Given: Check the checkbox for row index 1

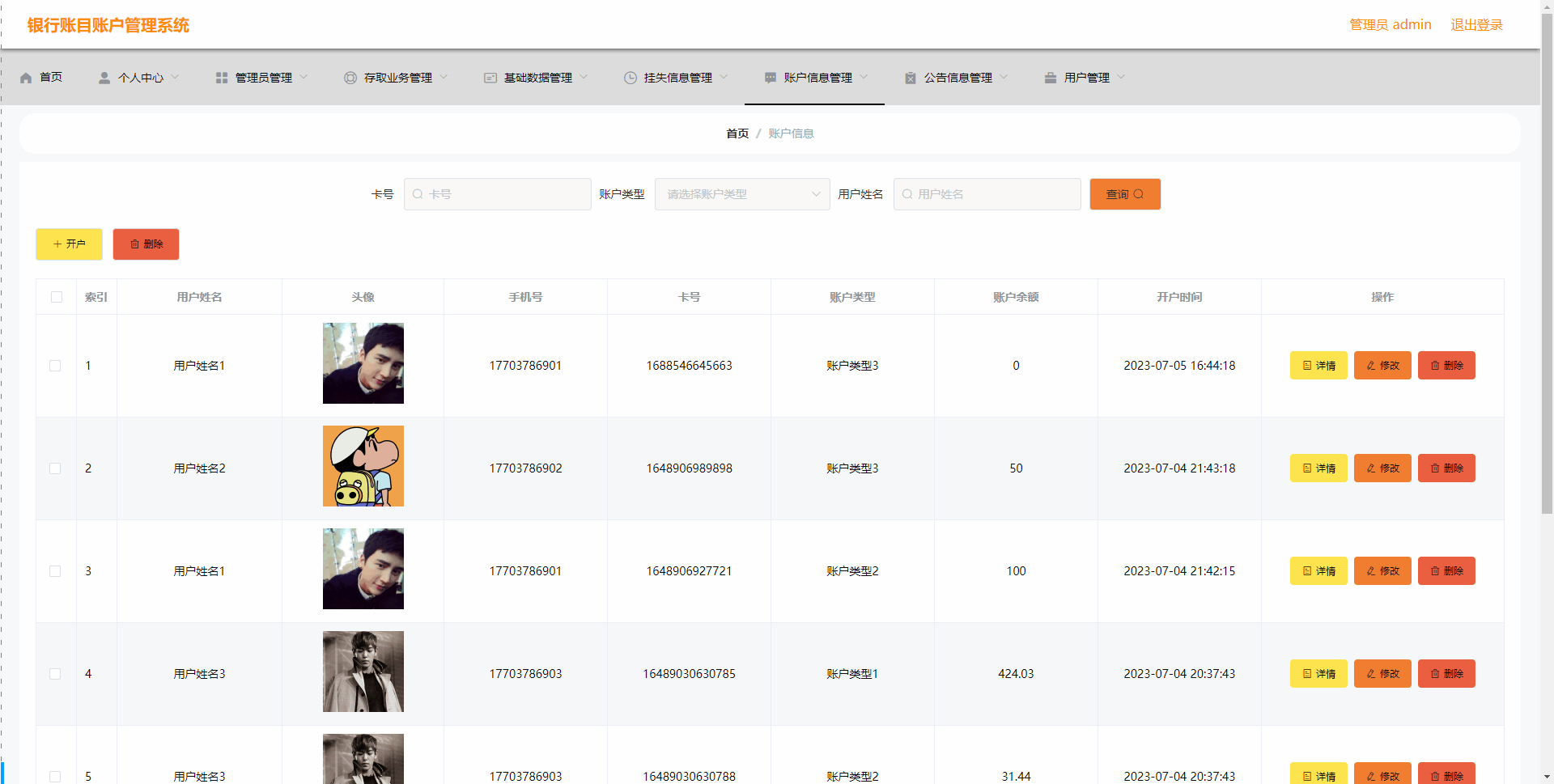Looking at the screenshot, I should coord(55,366).
